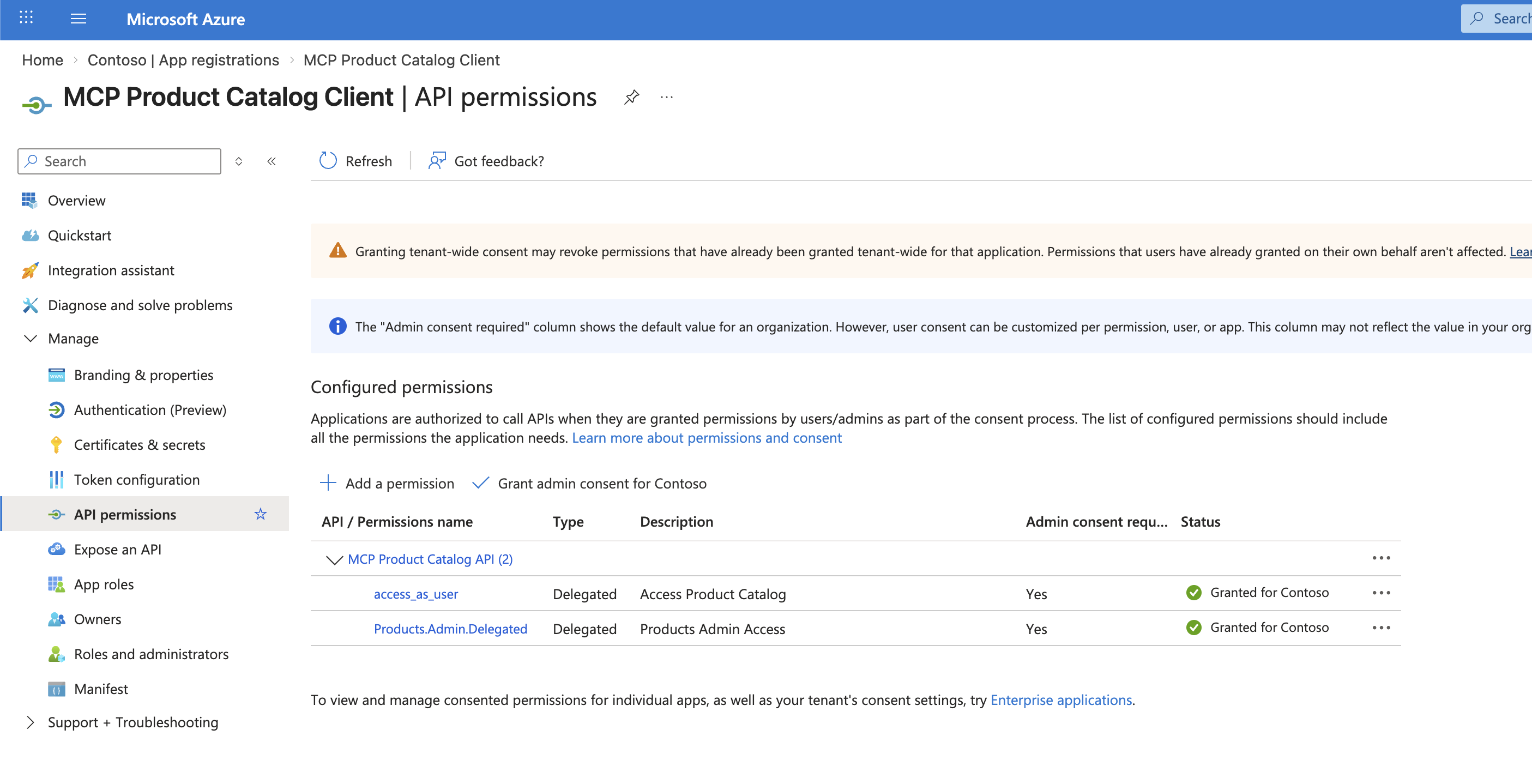Select the Token configuration icon
Viewport: 1532px width, 784px height.
(x=57, y=479)
